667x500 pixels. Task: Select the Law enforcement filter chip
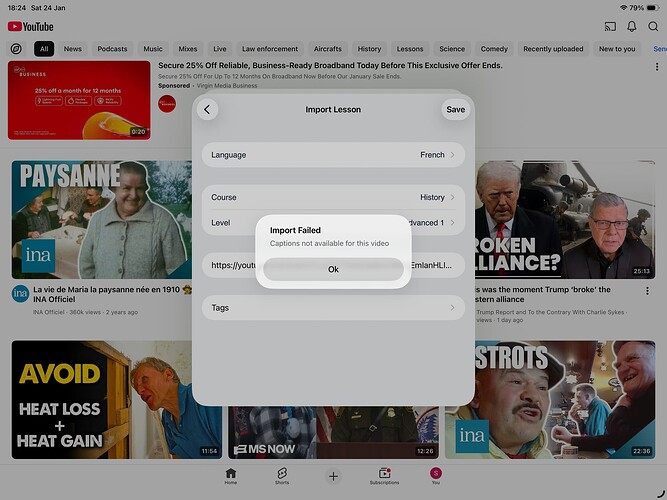270,48
